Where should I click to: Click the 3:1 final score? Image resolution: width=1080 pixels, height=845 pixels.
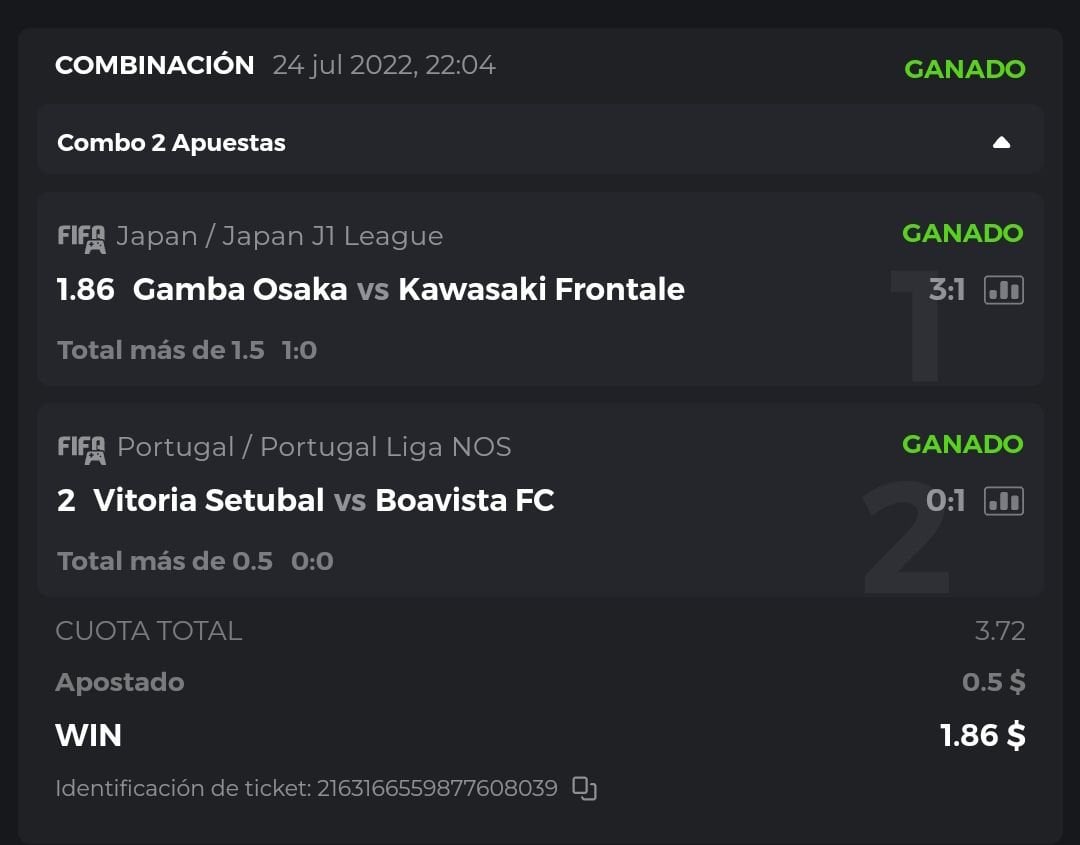click(x=946, y=290)
